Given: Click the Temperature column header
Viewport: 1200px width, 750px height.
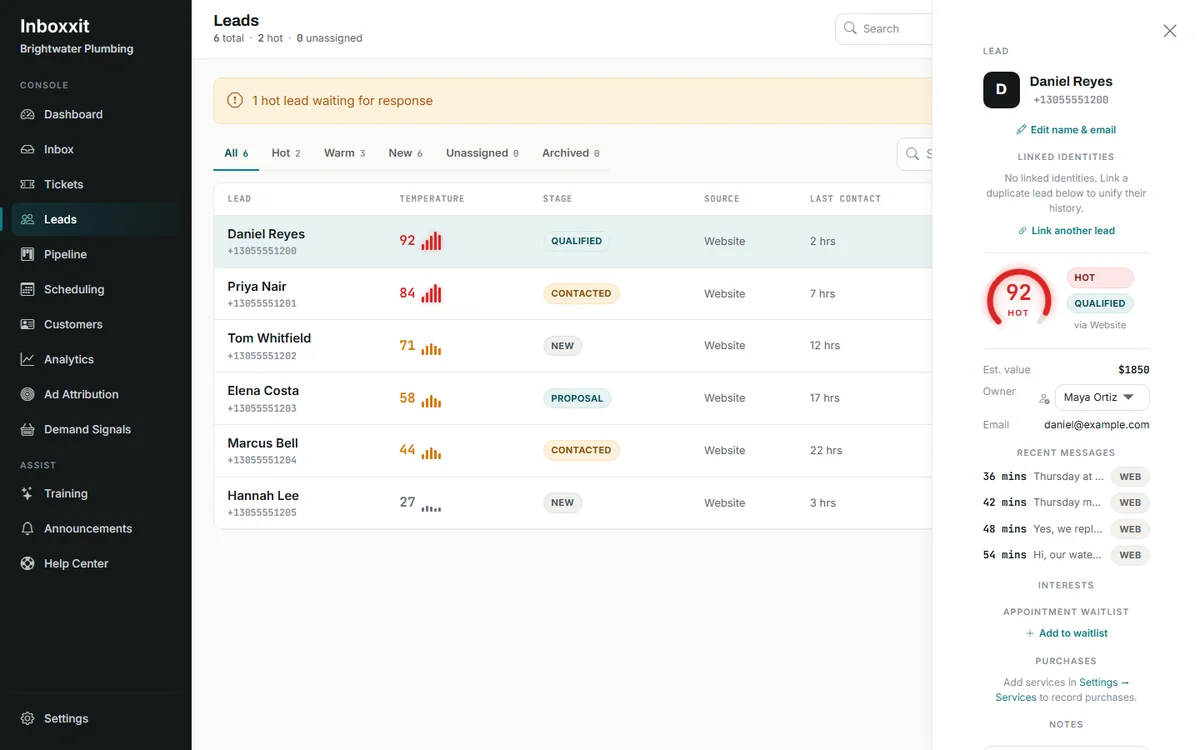Looking at the screenshot, I should 432,199.
